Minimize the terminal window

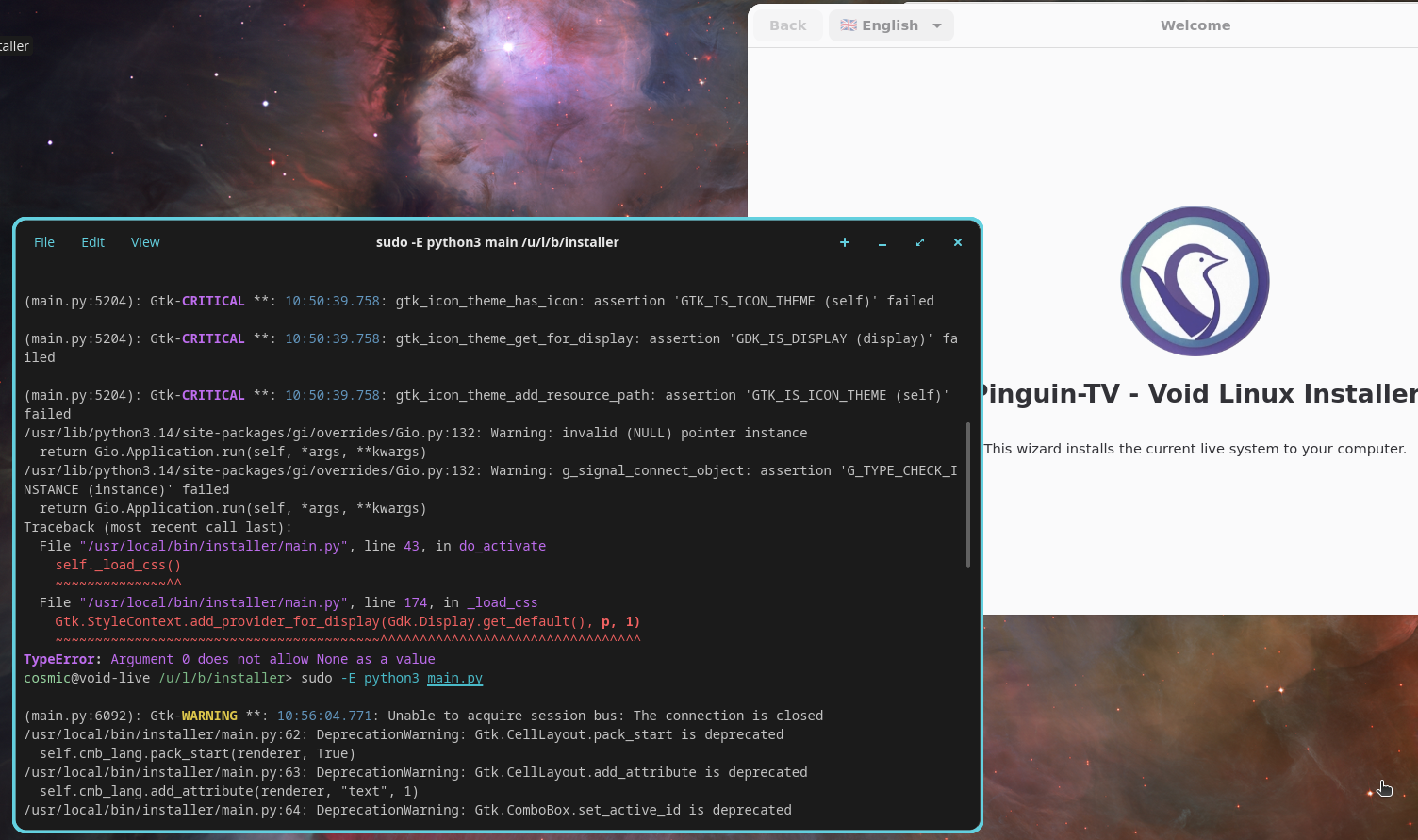coord(882,242)
